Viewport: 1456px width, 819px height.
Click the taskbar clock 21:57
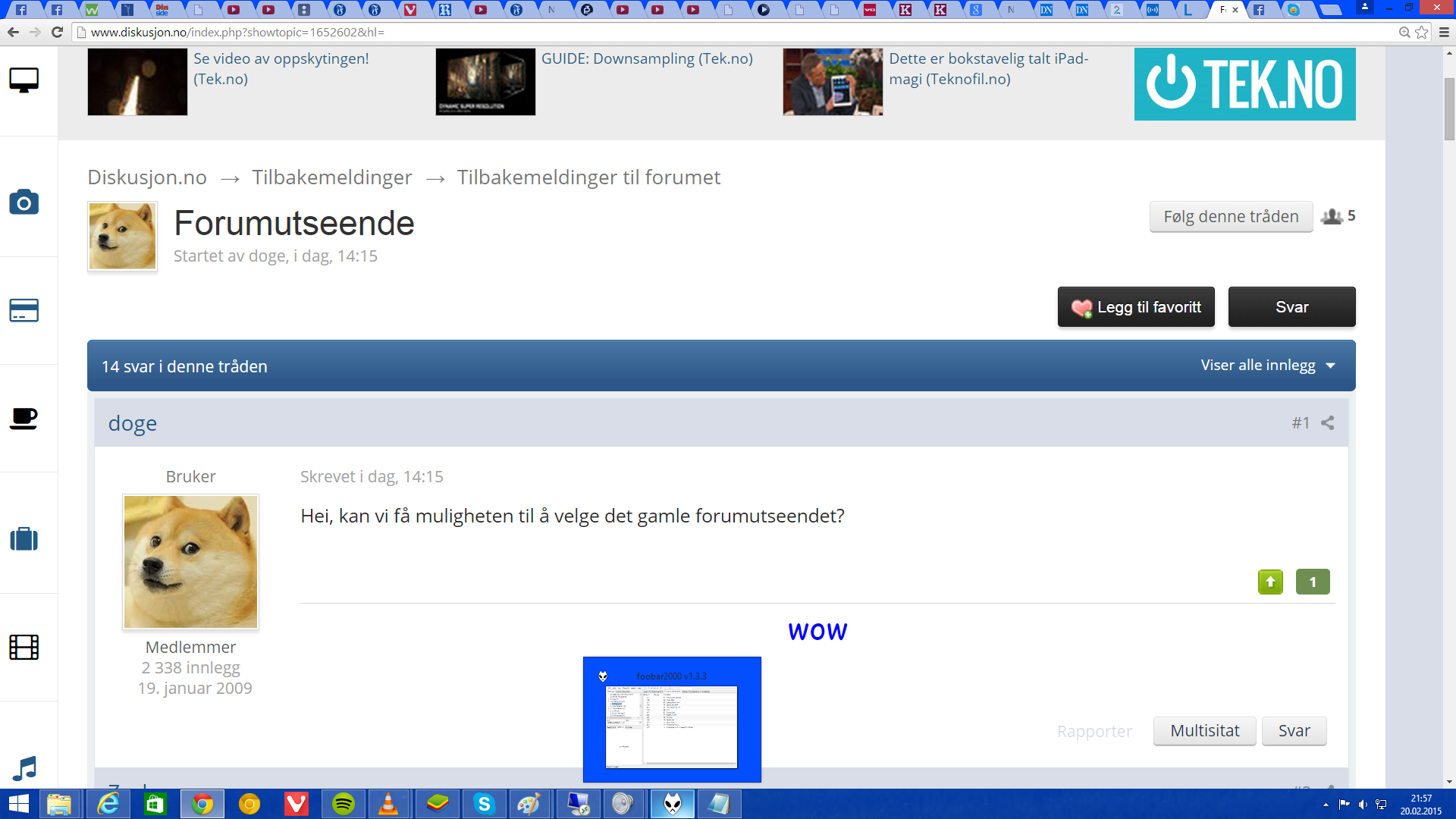tap(1421, 799)
